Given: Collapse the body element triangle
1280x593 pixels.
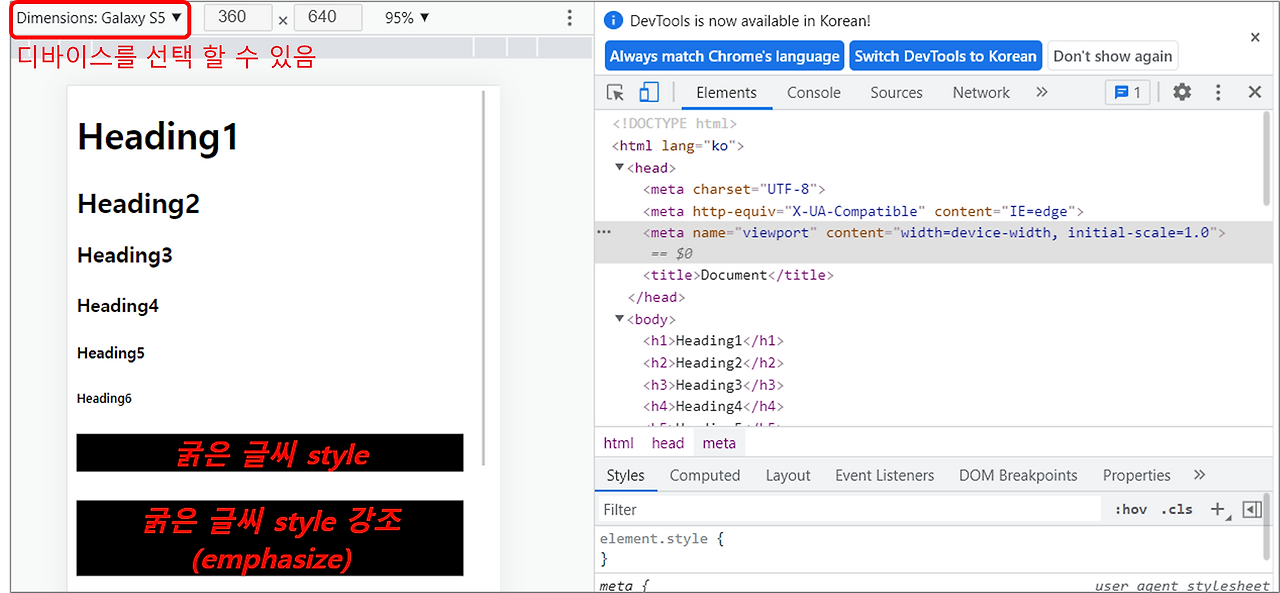Looking at the screenshot, I should coord(620,319).
